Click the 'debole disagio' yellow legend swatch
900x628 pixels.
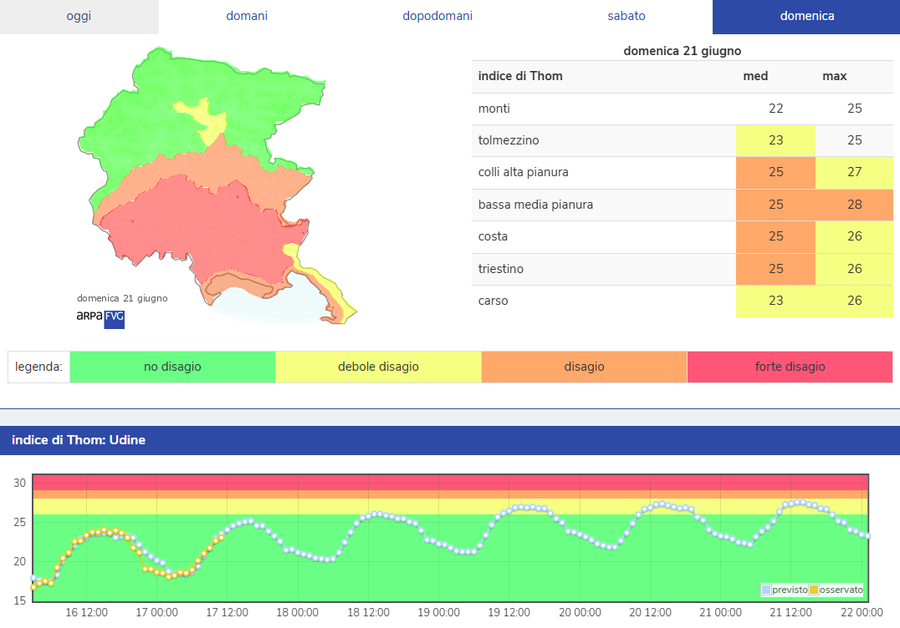(x=378, y=367)
